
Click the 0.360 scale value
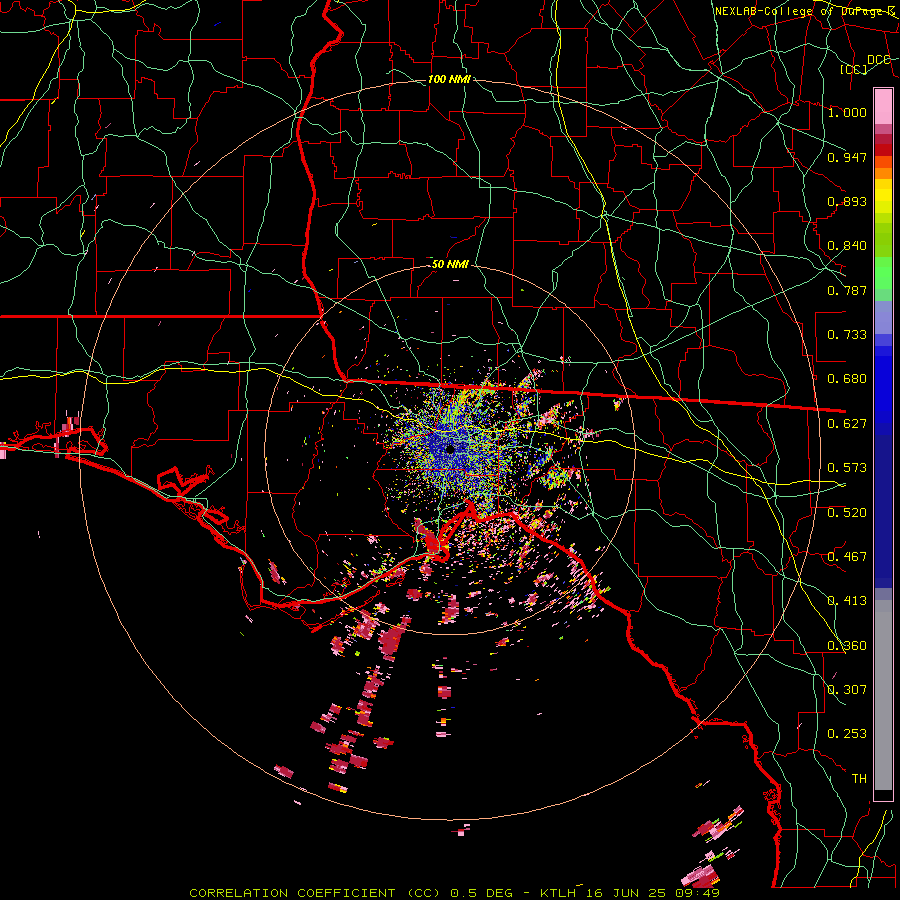847,646
